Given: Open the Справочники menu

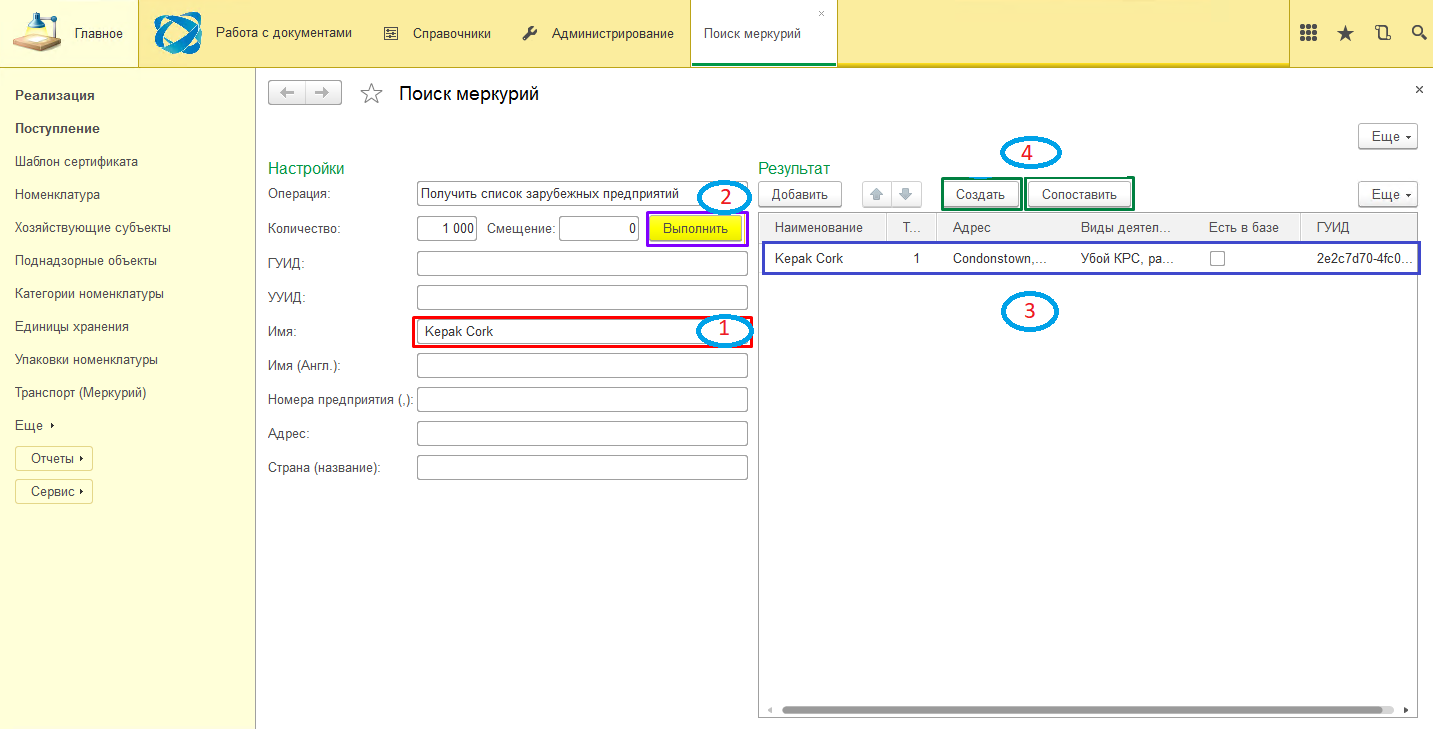Looking at the screenshot, I should [438, 33].
